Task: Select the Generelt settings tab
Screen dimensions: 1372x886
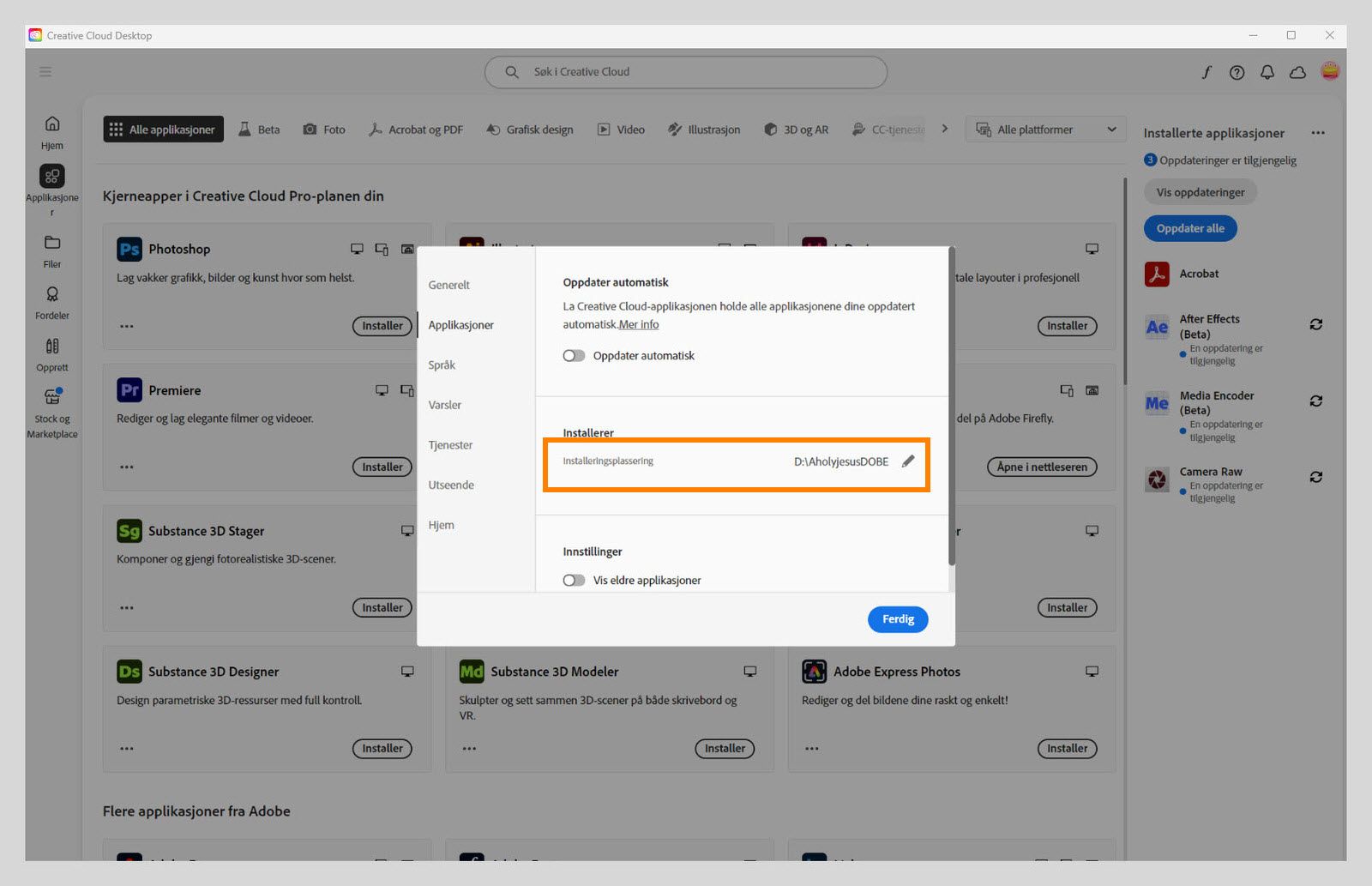Action: 449,285
